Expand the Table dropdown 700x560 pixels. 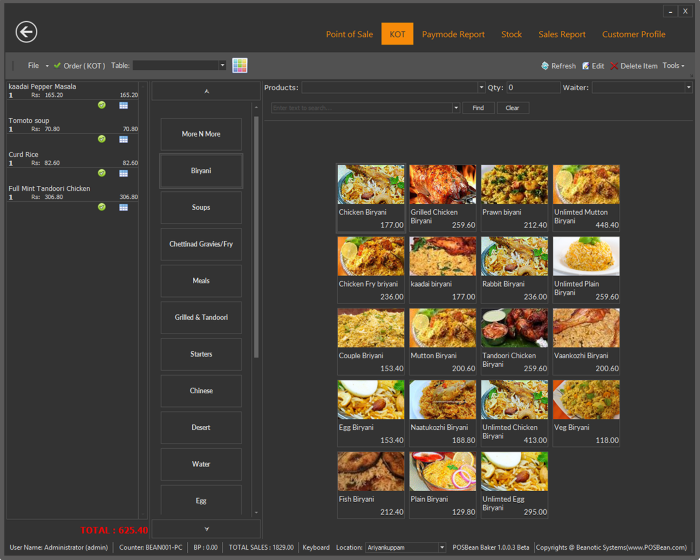coord(222,66)
